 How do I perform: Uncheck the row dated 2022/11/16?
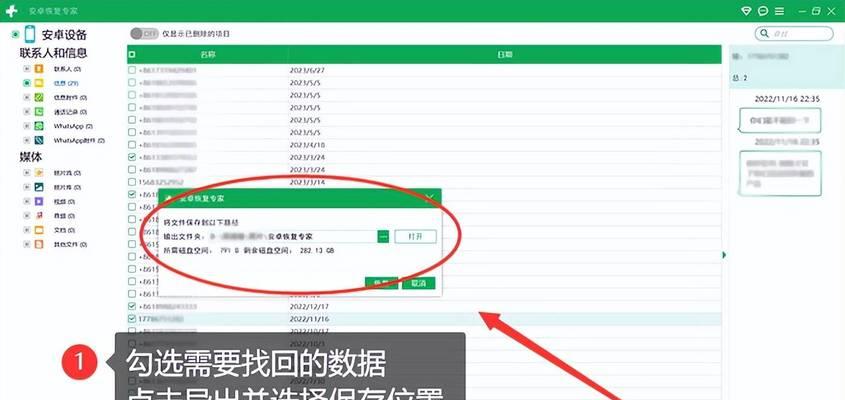tap(132, 319)
